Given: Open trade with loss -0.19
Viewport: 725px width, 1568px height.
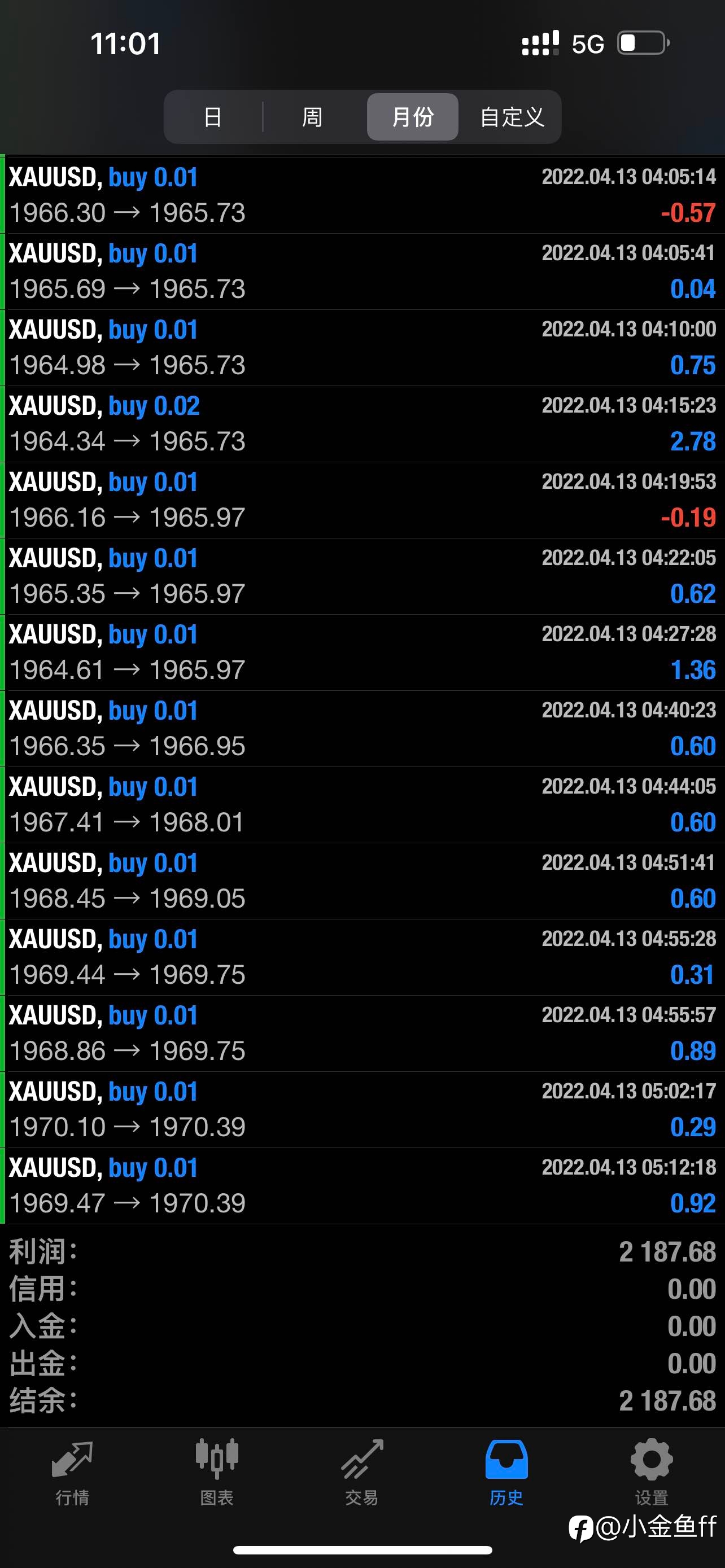Looking at the screenshot, I should (x=362, y=500).
